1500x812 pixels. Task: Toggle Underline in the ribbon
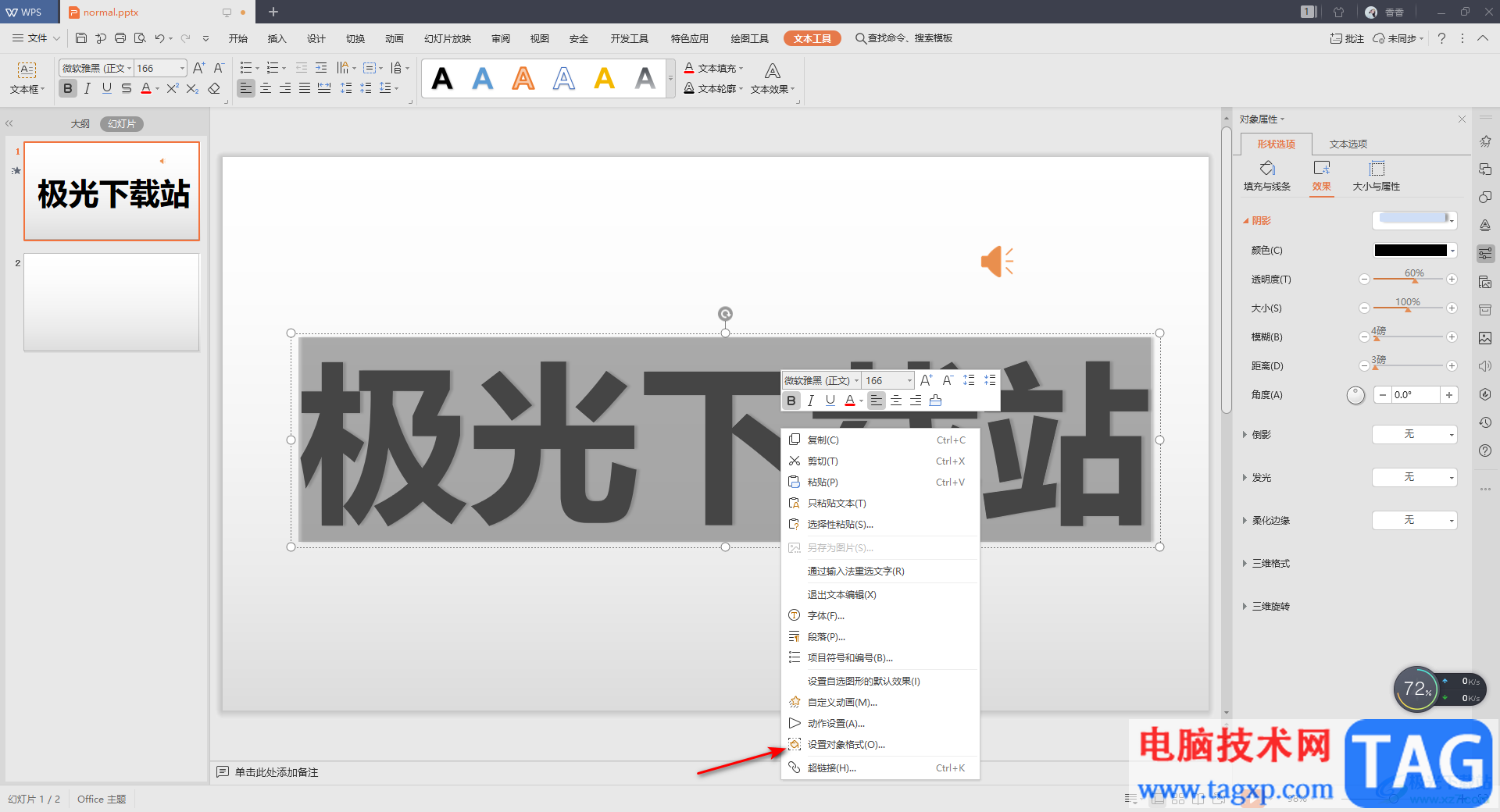coord(107,88)
